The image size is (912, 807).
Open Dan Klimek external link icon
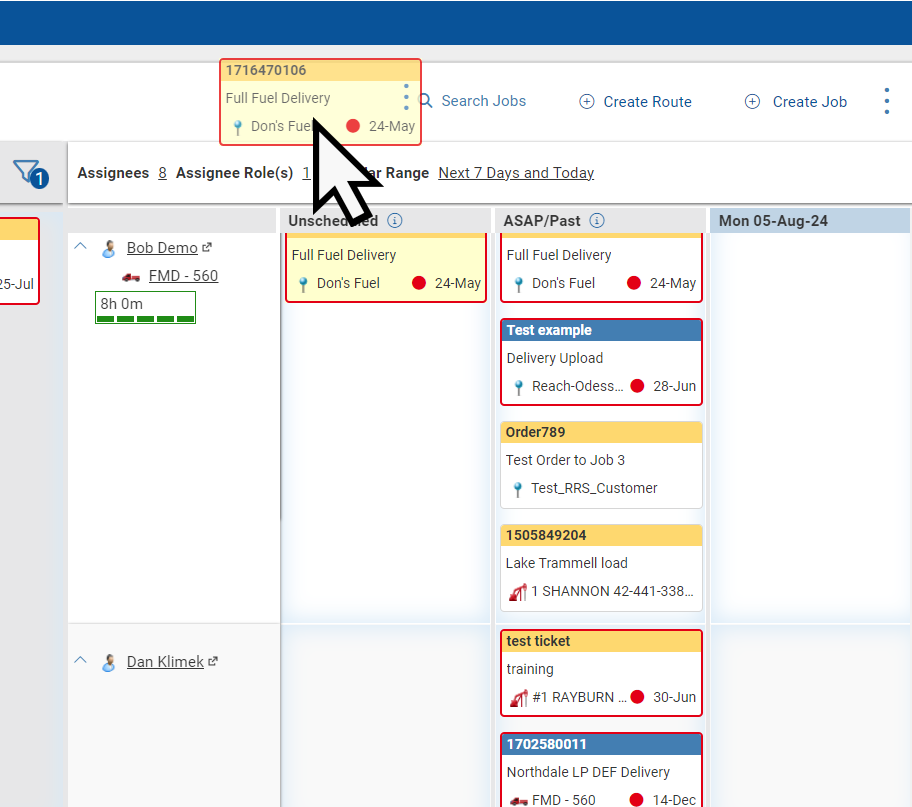(x=213, y=661)
